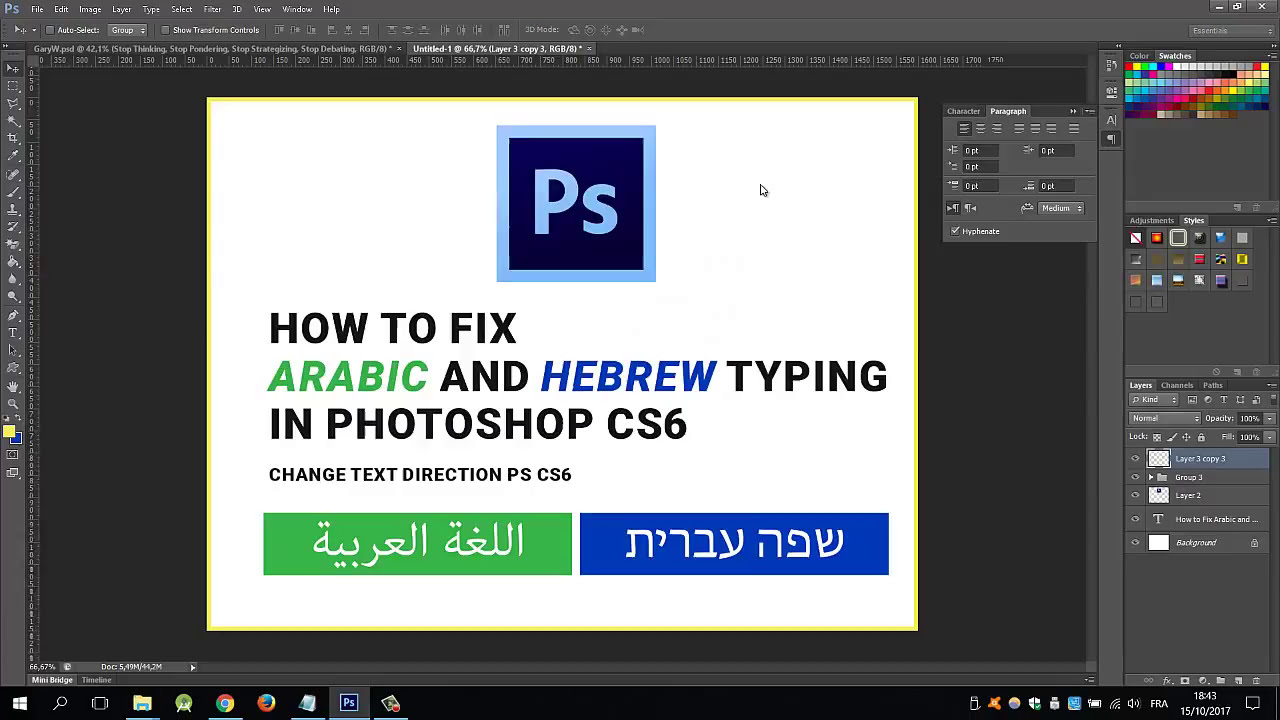
Task: Open the Layer menu
Action: [121, 9]
